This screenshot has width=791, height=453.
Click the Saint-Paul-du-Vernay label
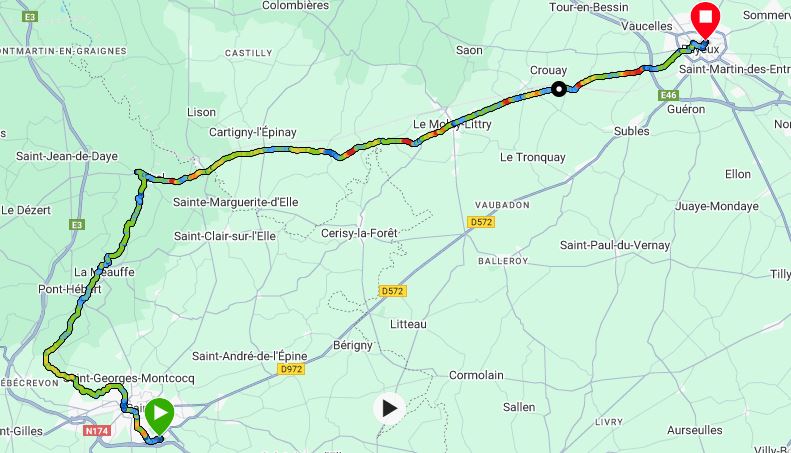(x=615, y=245)
